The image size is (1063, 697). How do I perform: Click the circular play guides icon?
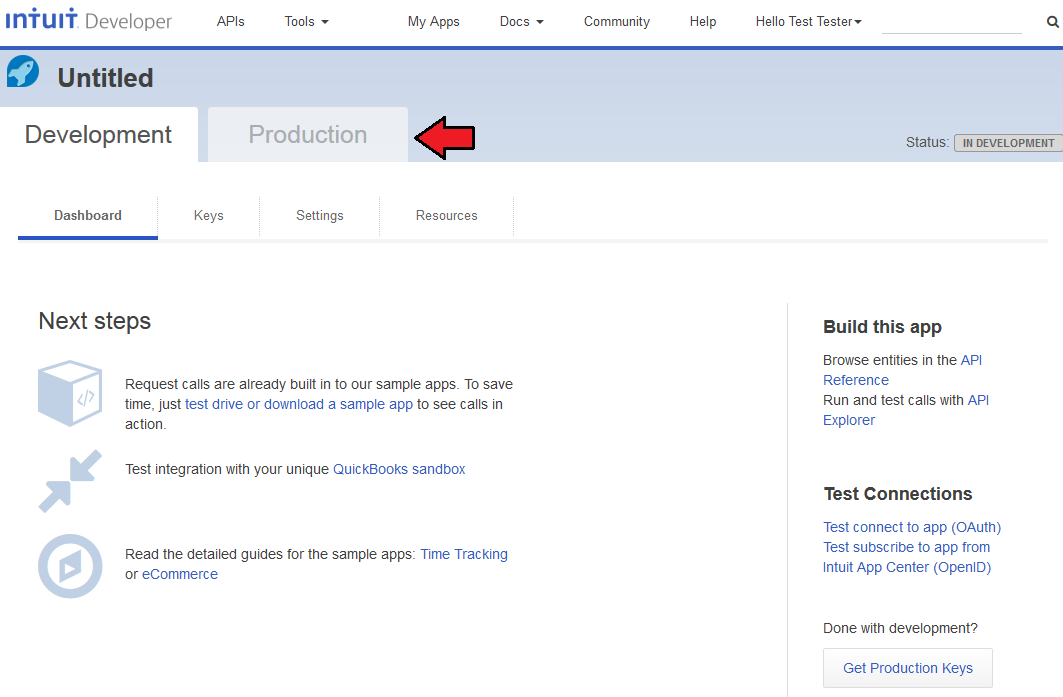pyautogui.click(x=71, y=566)
